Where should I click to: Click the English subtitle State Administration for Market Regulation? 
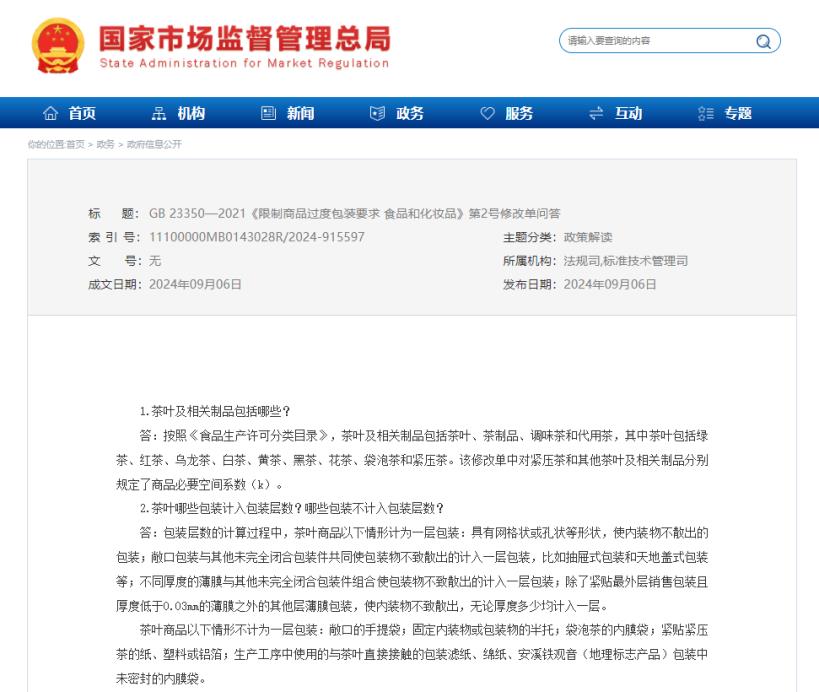pos(244,64)
